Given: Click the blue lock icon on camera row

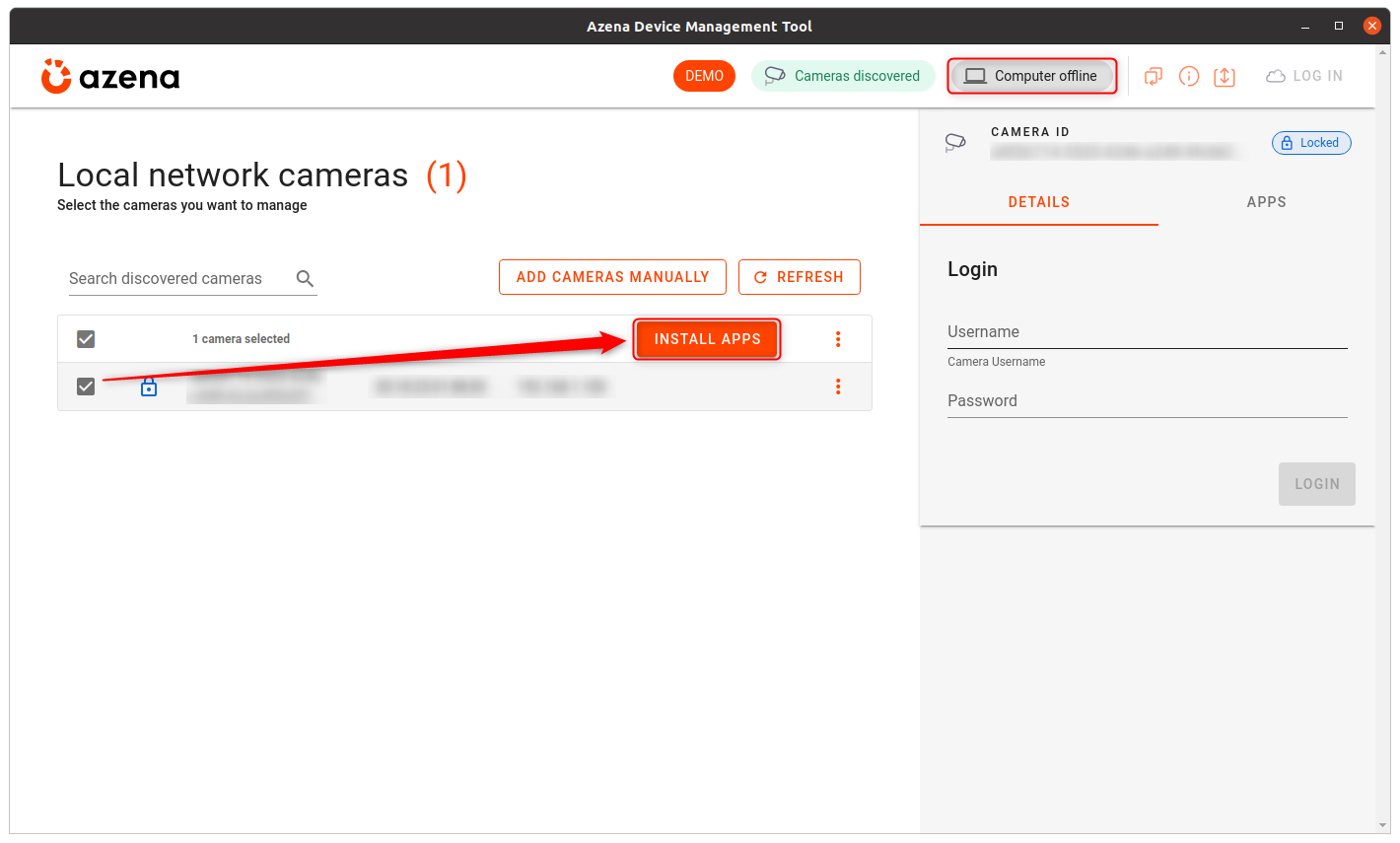Looking at the screenshot, I should pos(149,386).
